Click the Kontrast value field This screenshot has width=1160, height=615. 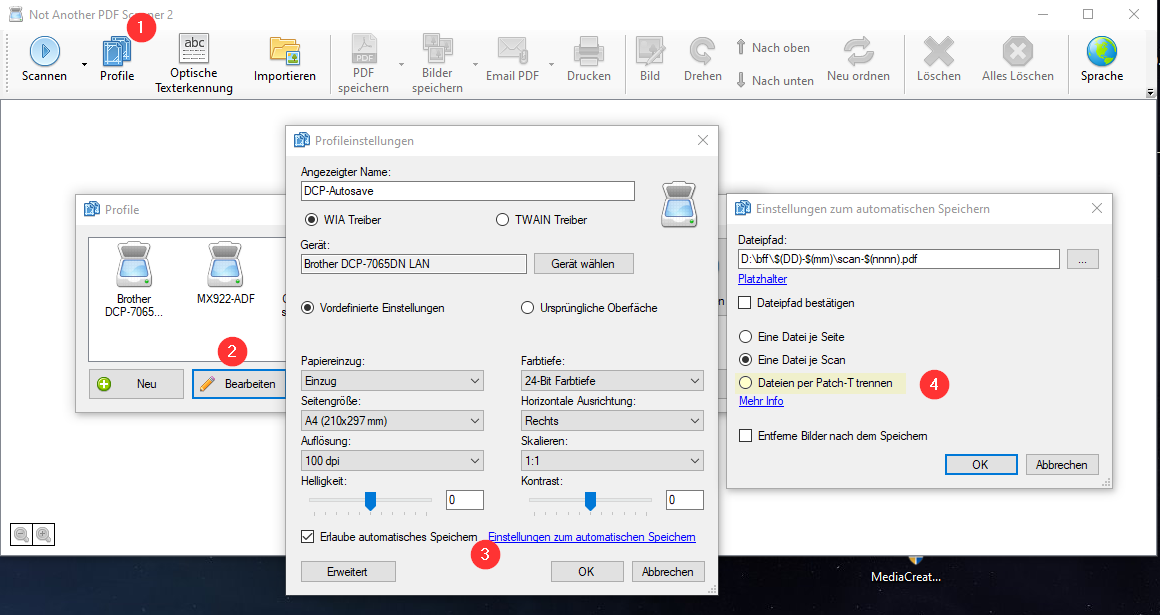click(684, 500)
